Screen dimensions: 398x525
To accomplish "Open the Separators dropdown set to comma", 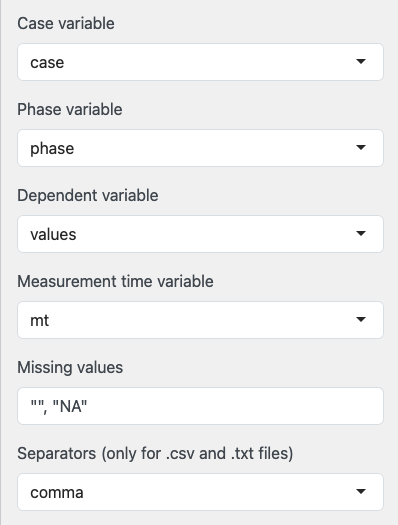I will tap(200, 492).
